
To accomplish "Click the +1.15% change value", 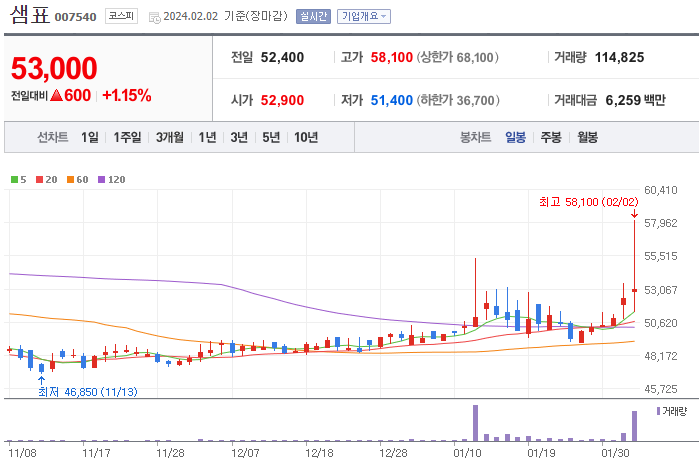I will (x=127, y=95).
